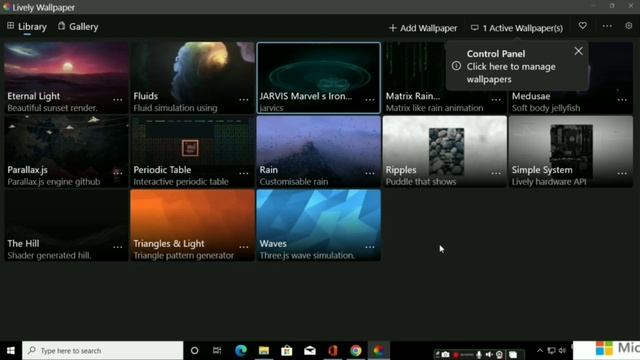640x360 pixels.
Task: Open options menu for Matrix Rain
Action: pyautogui.click(x=496, y=100)
